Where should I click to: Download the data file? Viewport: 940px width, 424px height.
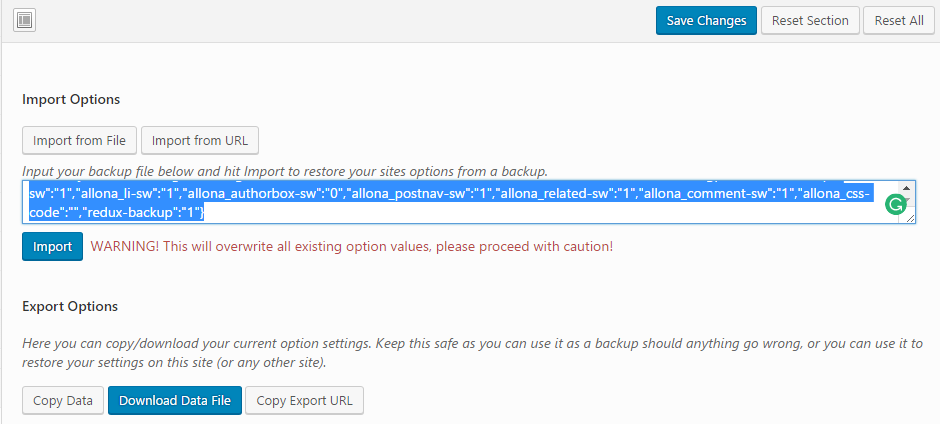[174, 401]
